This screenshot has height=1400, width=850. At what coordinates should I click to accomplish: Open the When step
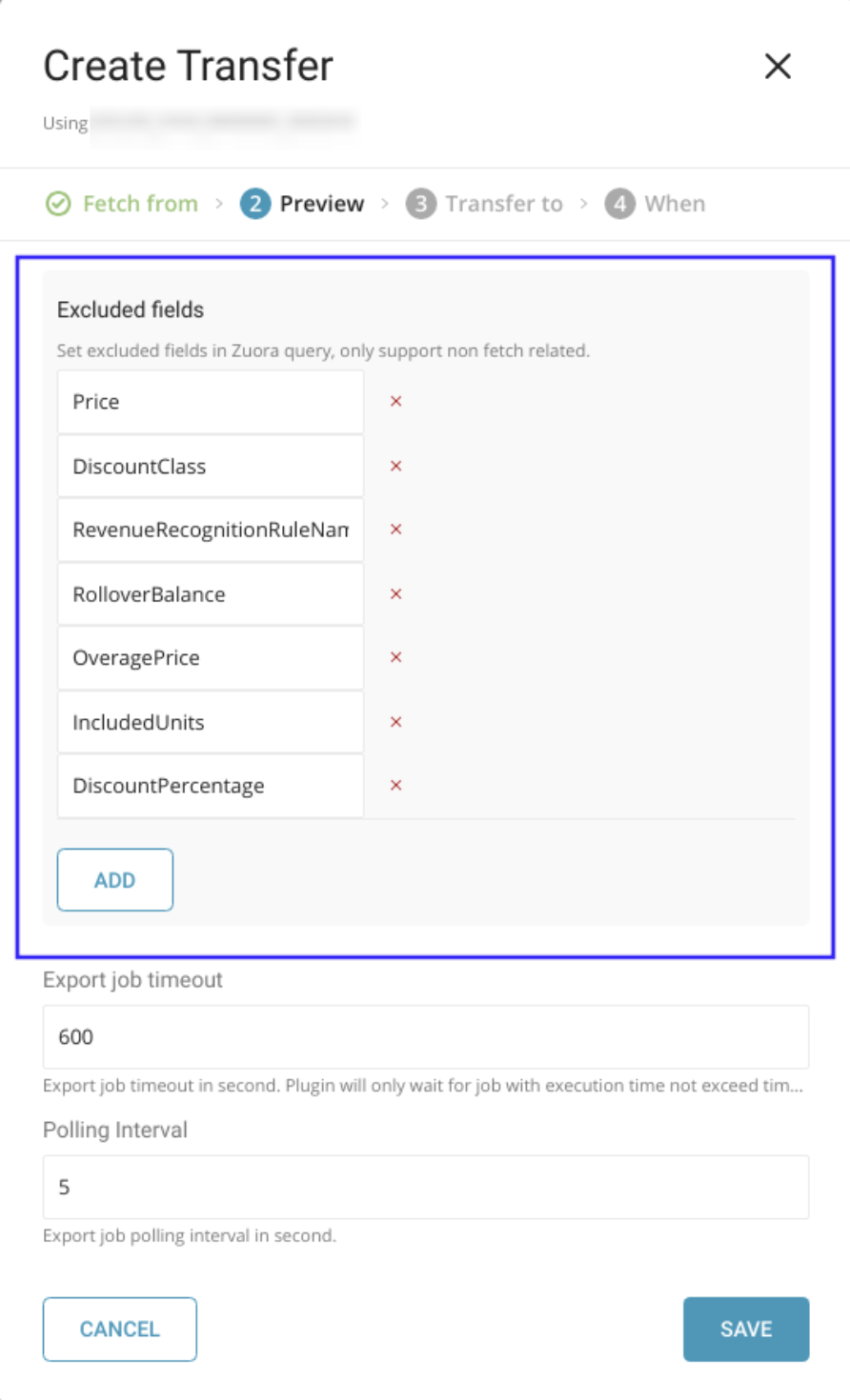[657, 204]
